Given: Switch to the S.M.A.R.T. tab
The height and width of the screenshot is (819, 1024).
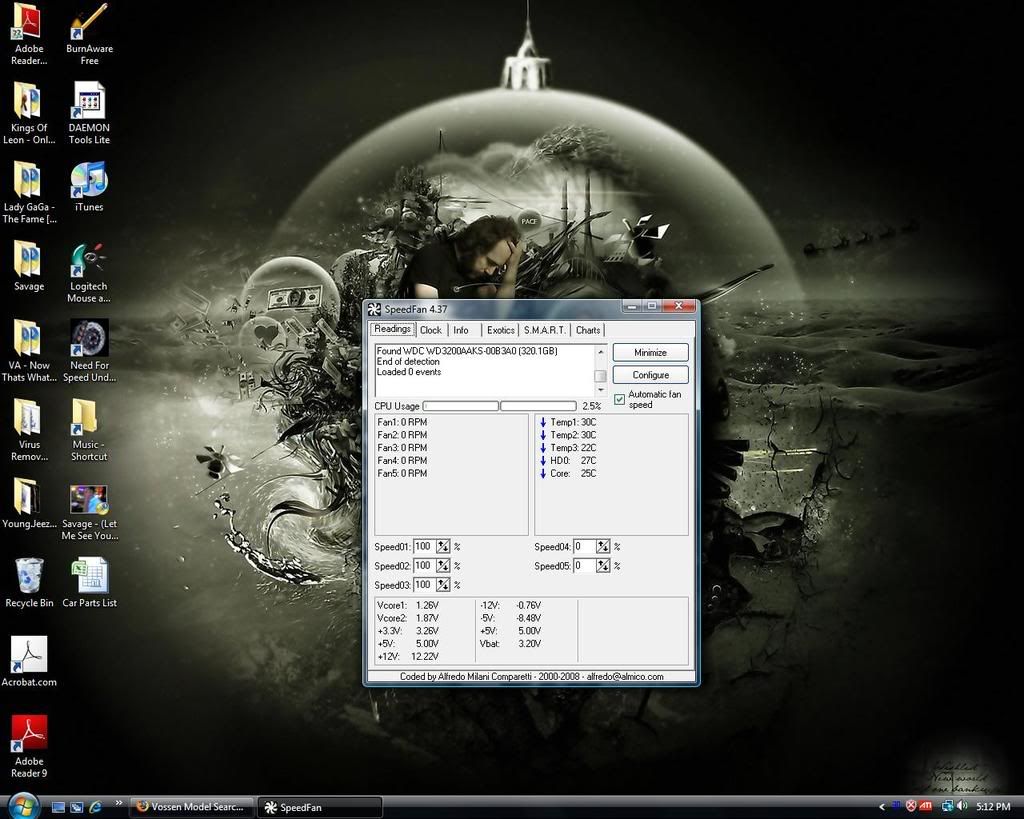Looking at the screenshot, I should click(x=545, y=330).
